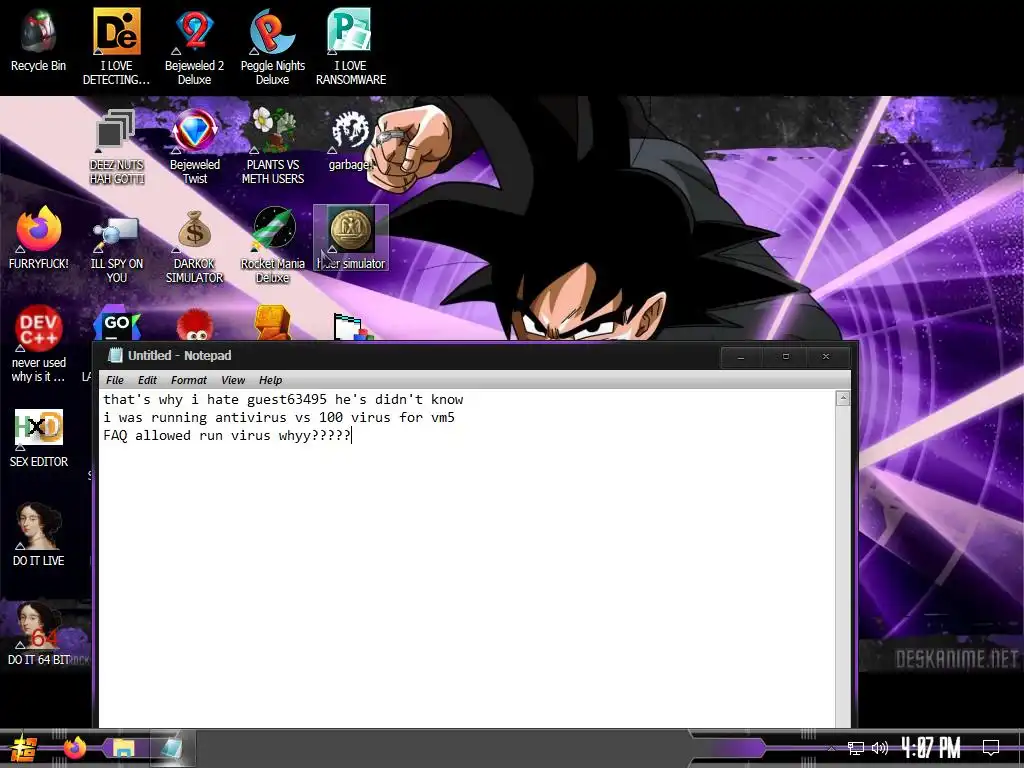Click the text 'FAQ' in Notepad
Screen dimensions: 1024x768
tap(115, 436)
